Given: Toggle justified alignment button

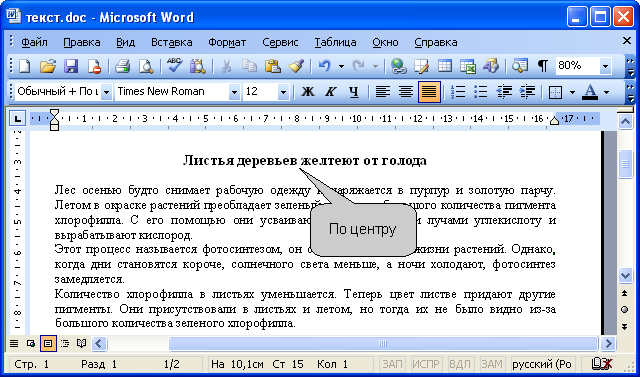Looking at the screenshot, I should 429,92.
